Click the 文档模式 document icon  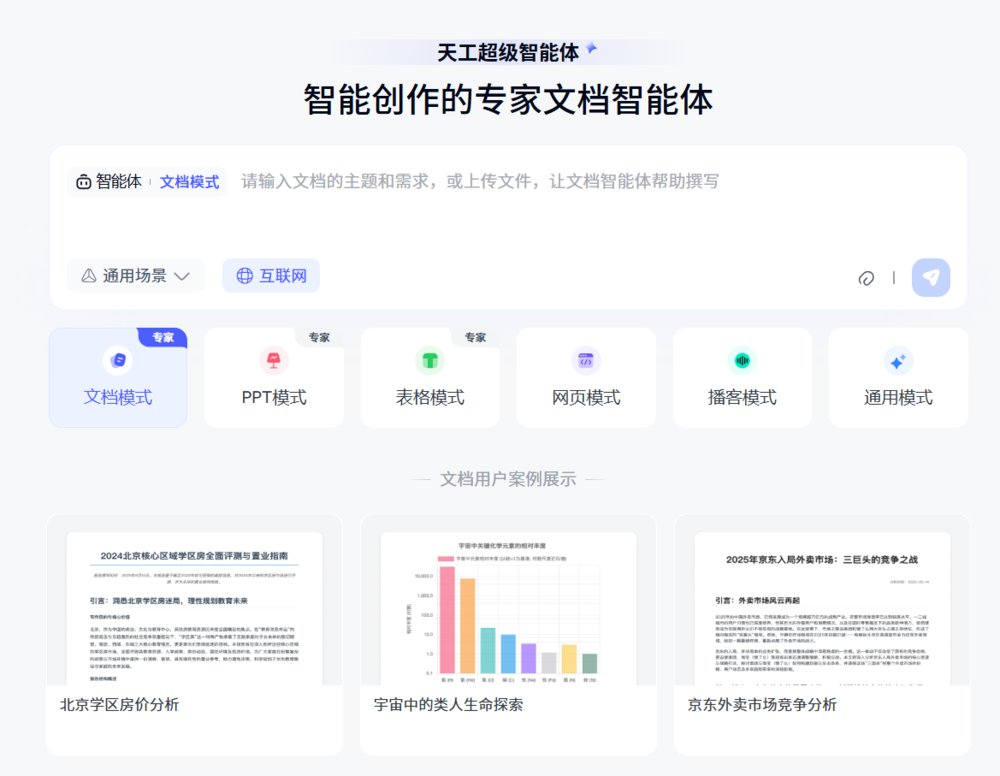point(118,360)
